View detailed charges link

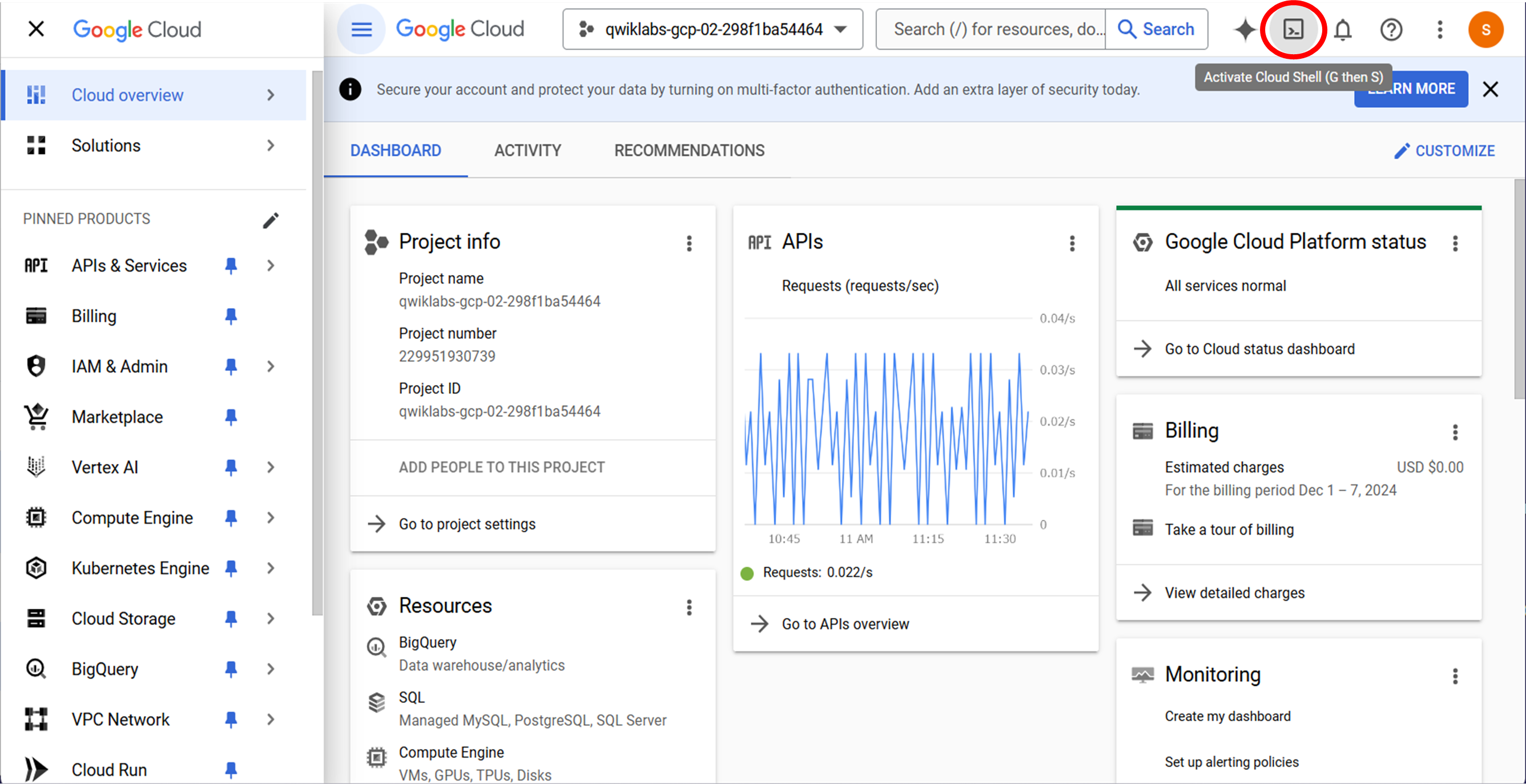tap(1234, 593)
